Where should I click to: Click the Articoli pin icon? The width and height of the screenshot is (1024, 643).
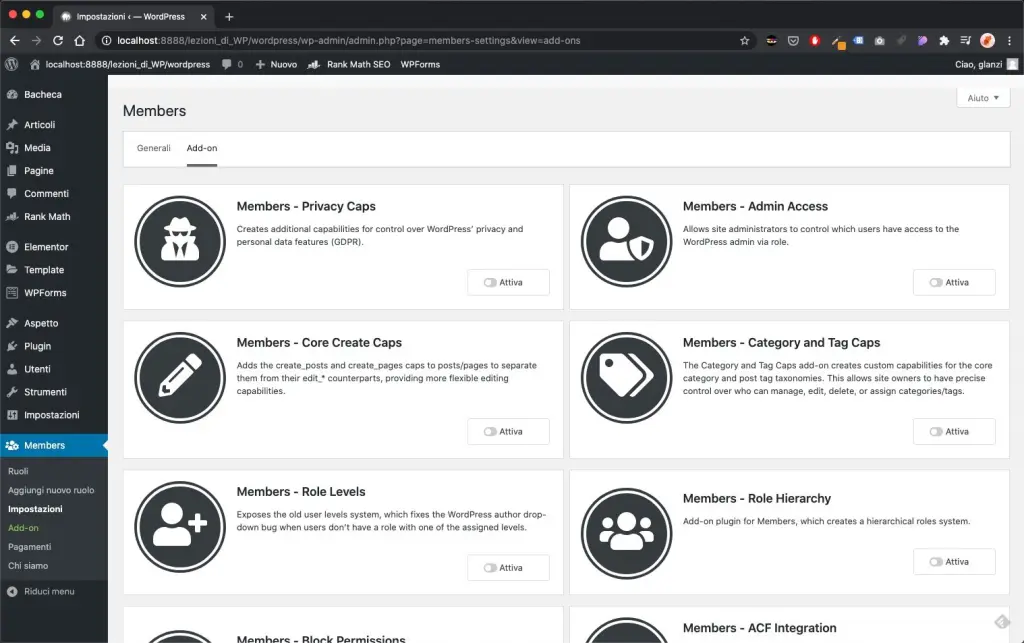point(12,125)
